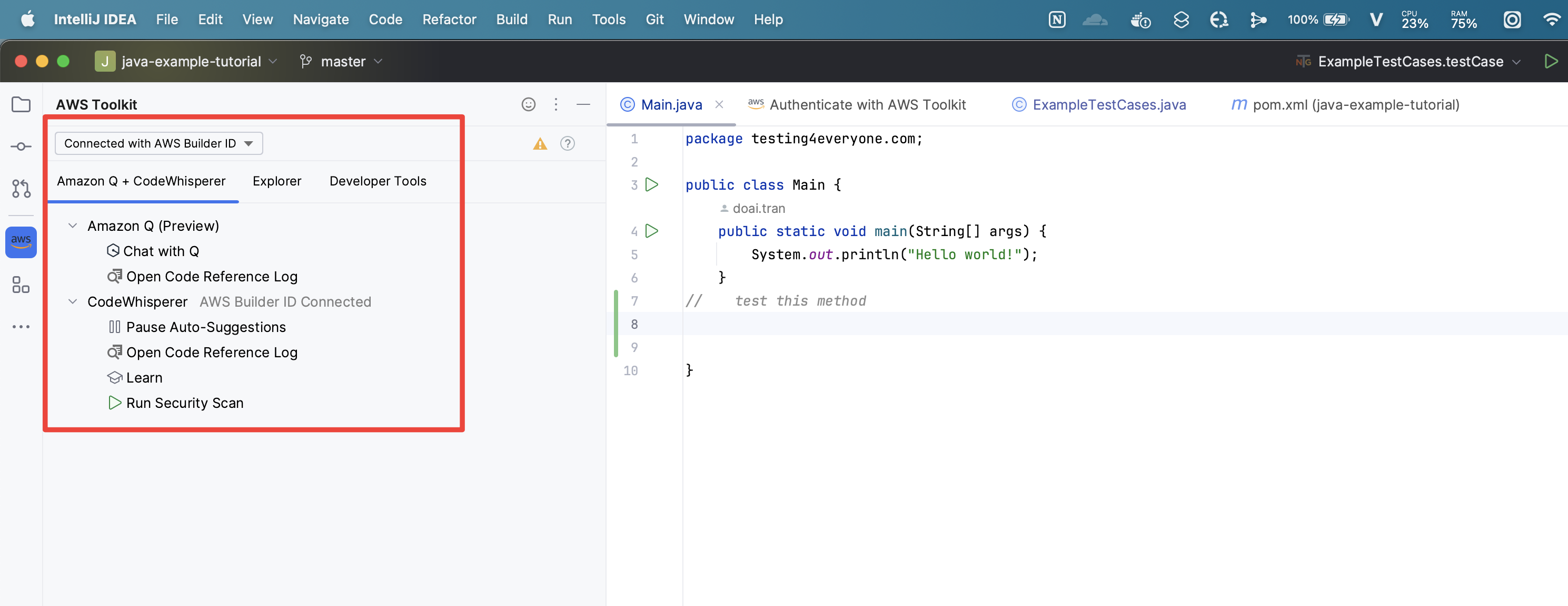Open the Pull Requests sidebar icon
This screenshot has width=1568, height=606.
(x=21, y=189)
